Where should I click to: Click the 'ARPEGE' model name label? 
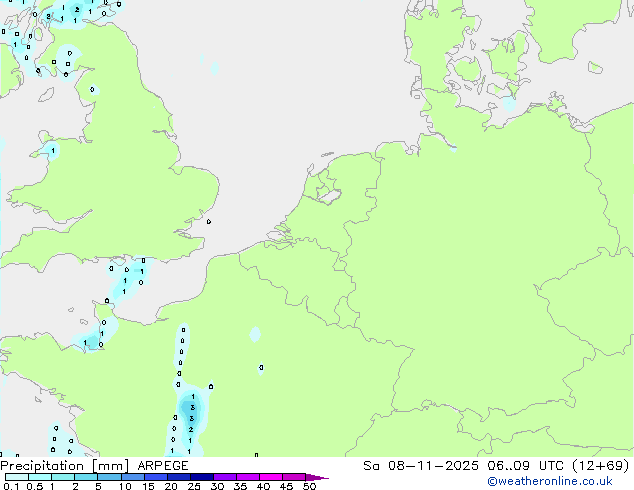click(163, 466)
